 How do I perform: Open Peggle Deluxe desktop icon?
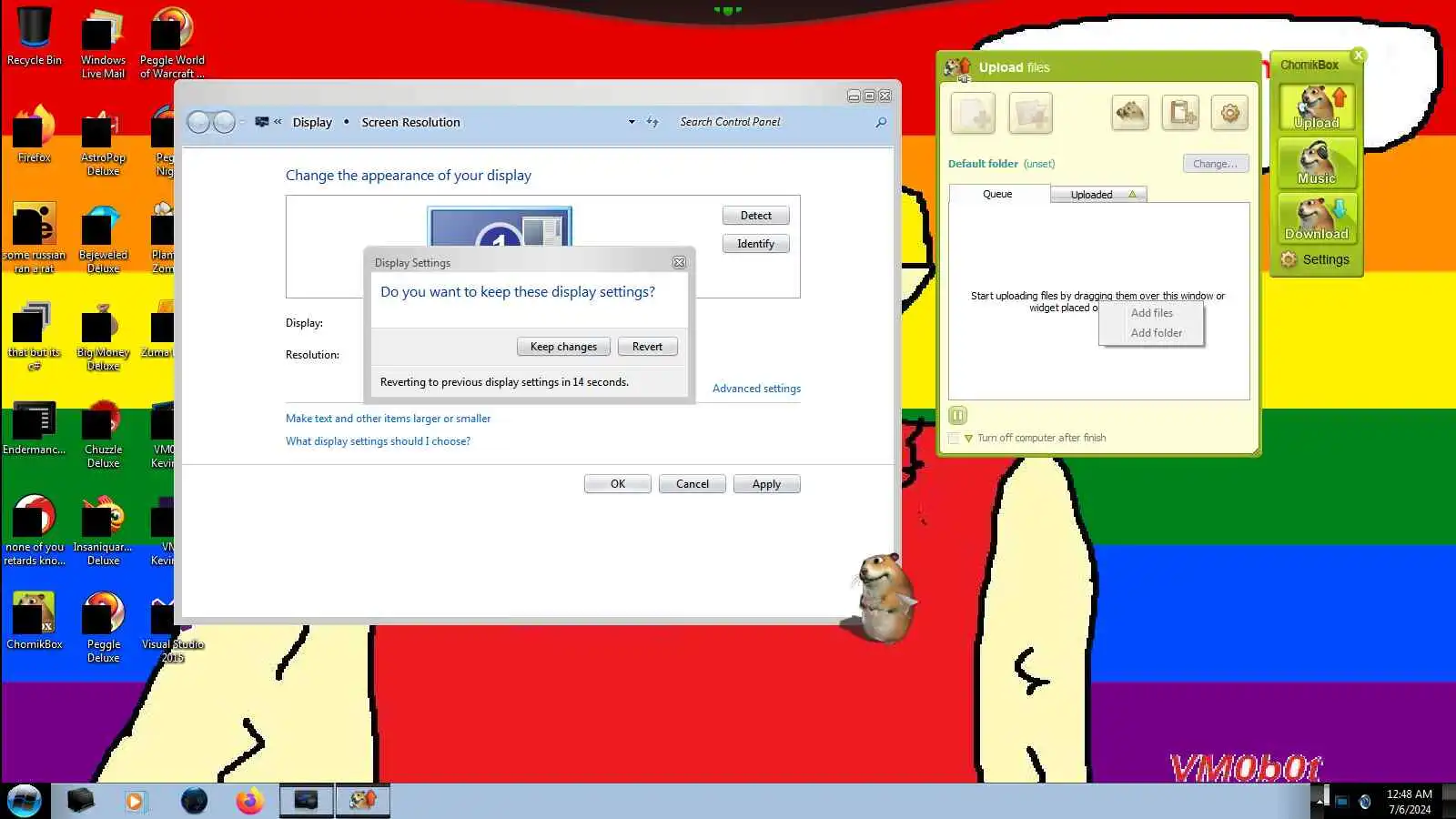point(103,628)
